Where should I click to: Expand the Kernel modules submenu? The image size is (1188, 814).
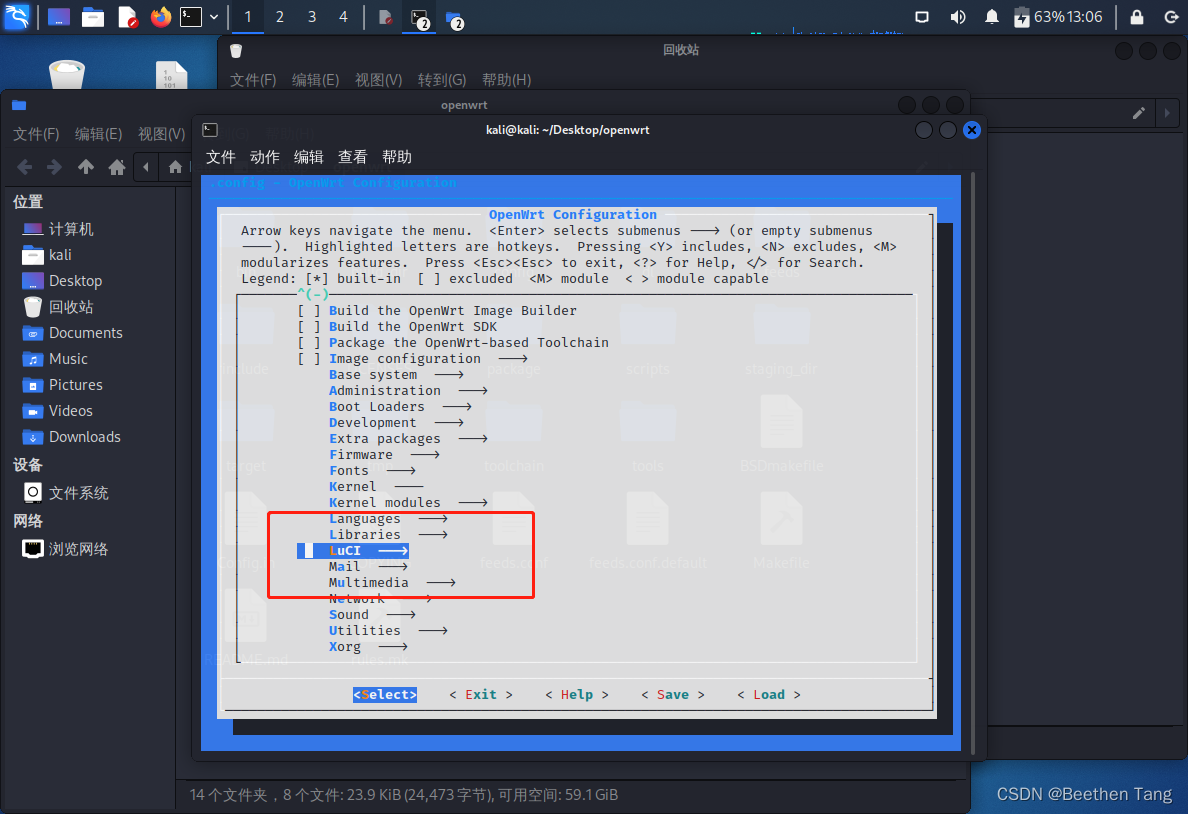pos(408,502)
